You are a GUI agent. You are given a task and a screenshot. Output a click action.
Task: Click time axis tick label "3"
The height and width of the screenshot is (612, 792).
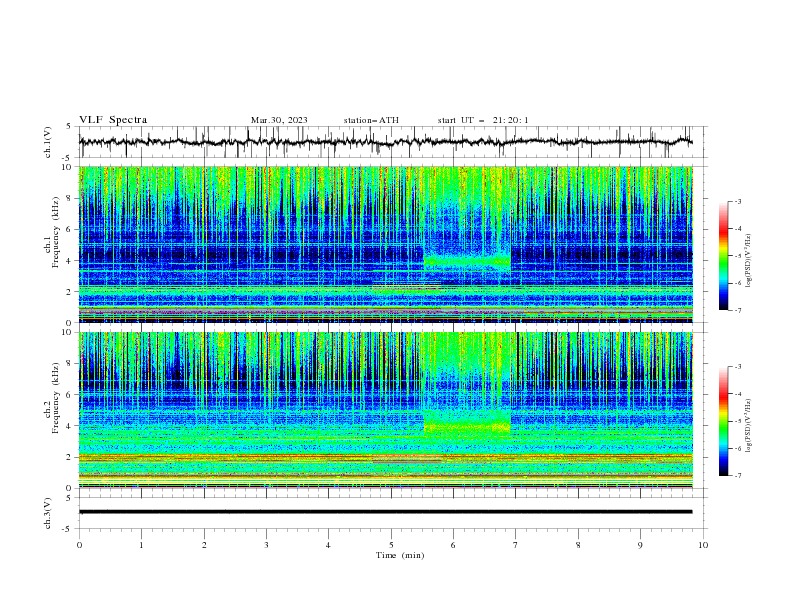click(x=266, y=545)
